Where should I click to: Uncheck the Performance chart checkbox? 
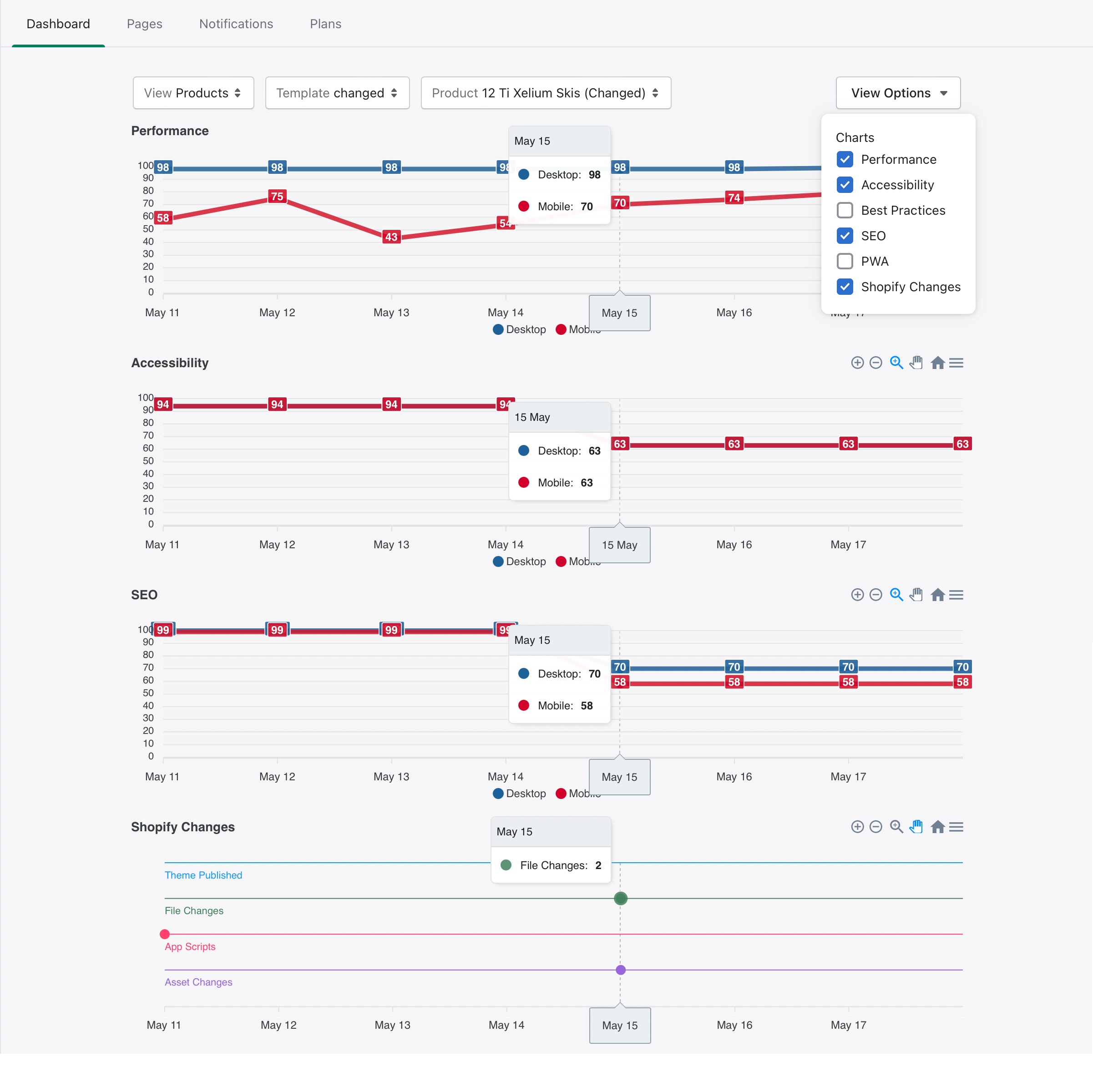click(845, 160)
